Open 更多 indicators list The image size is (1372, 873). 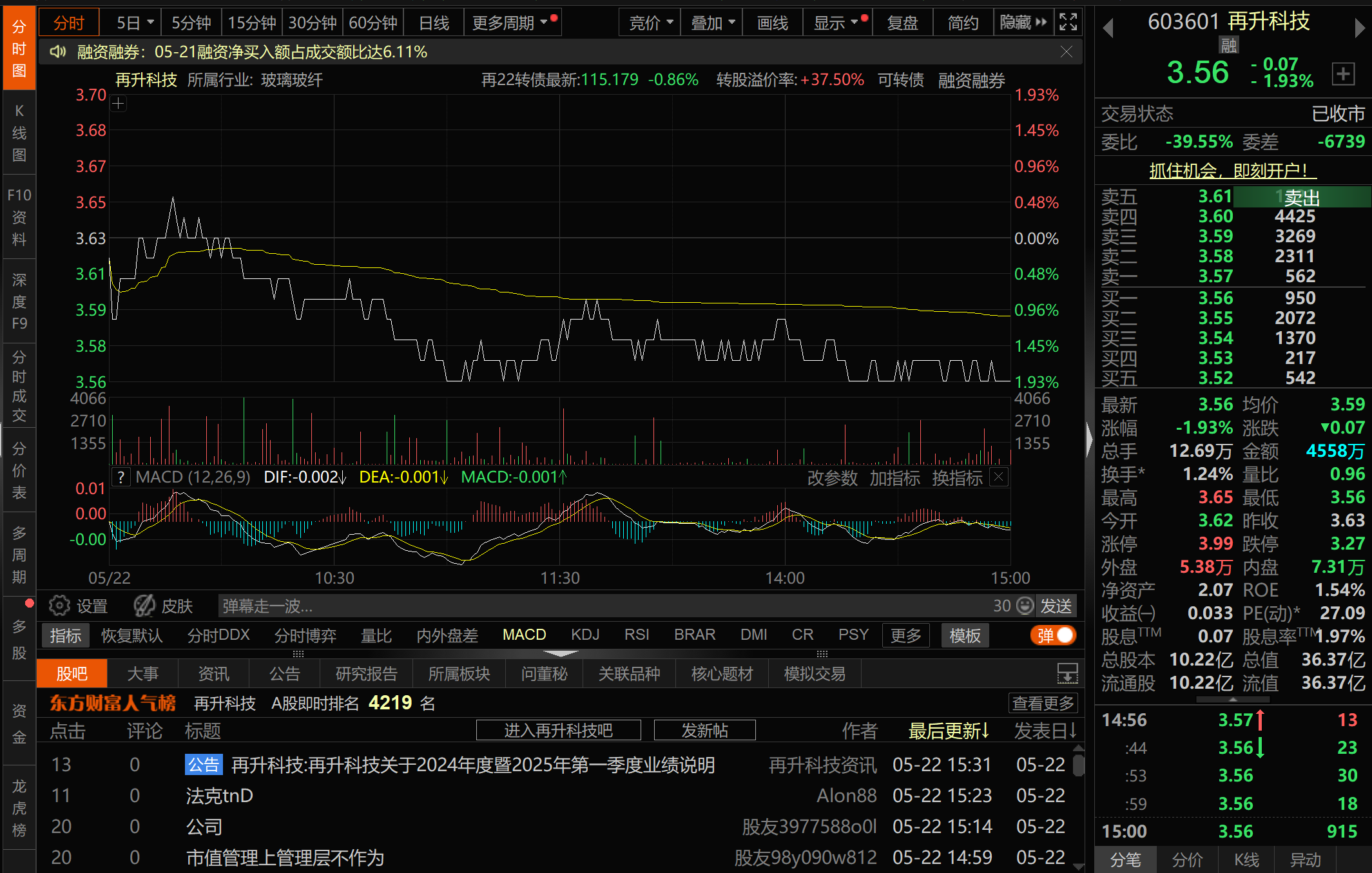[905, 635]
